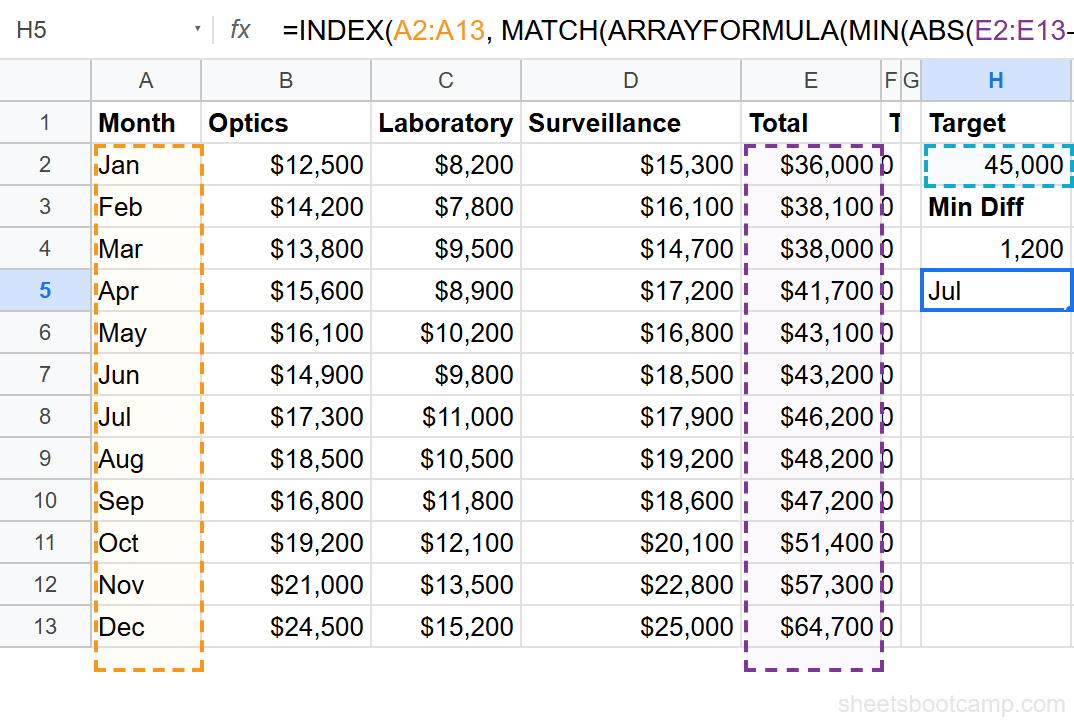This screenshot has width=1074, height=722.
Task: Select row 1 header
Action: tap(45, 123)
